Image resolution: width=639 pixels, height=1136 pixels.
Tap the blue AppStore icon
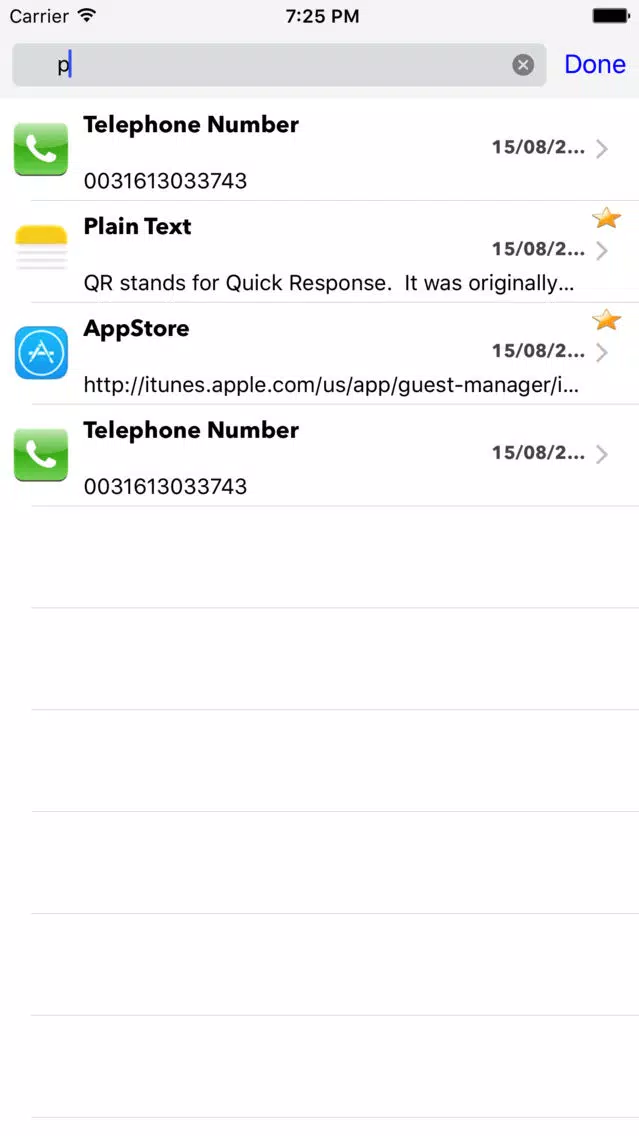[41, 353]
